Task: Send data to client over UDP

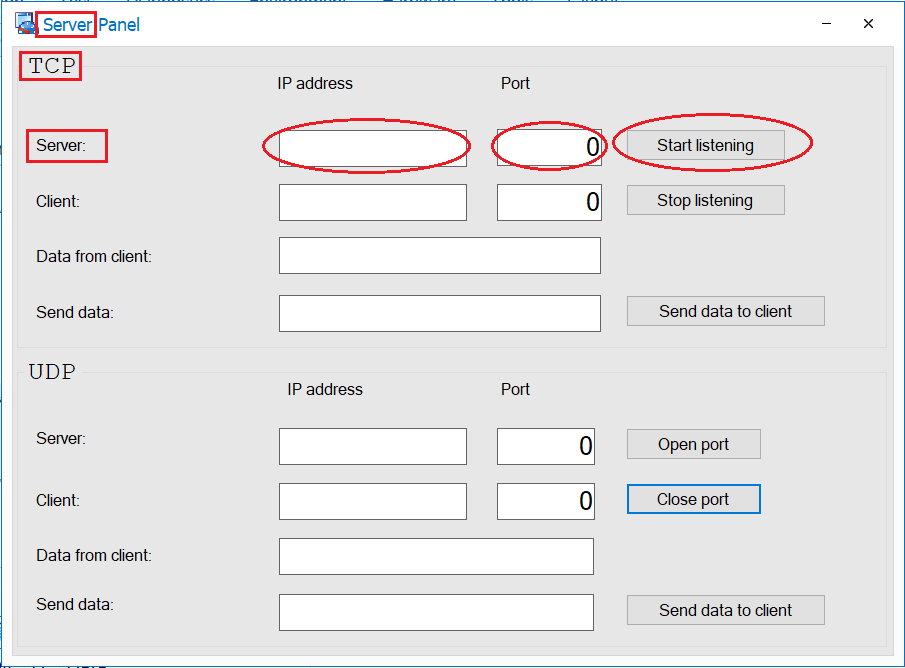Action: pos(725,610)
